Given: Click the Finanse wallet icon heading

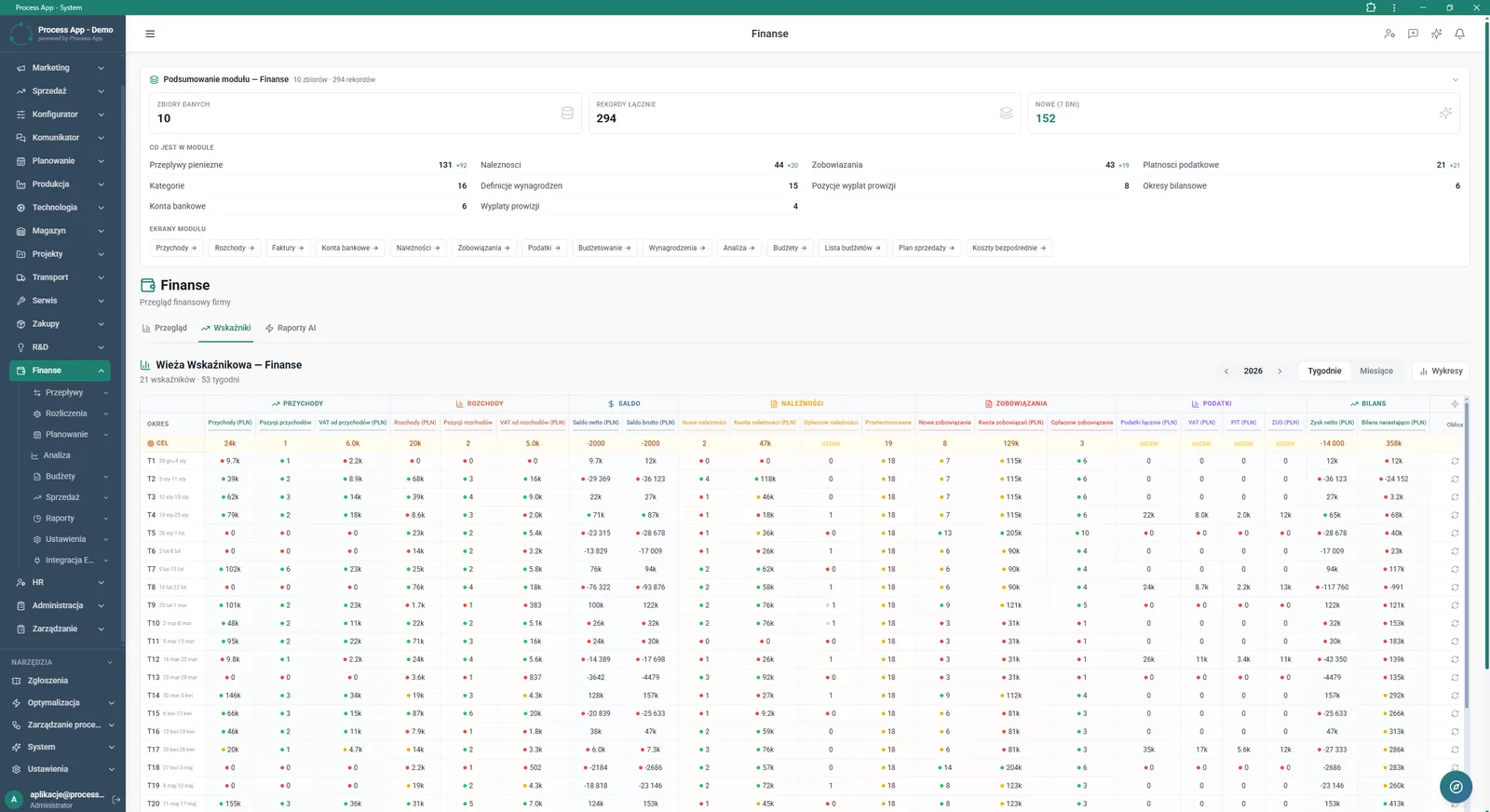Looking at the screenshot, I should tap(147, 285).
